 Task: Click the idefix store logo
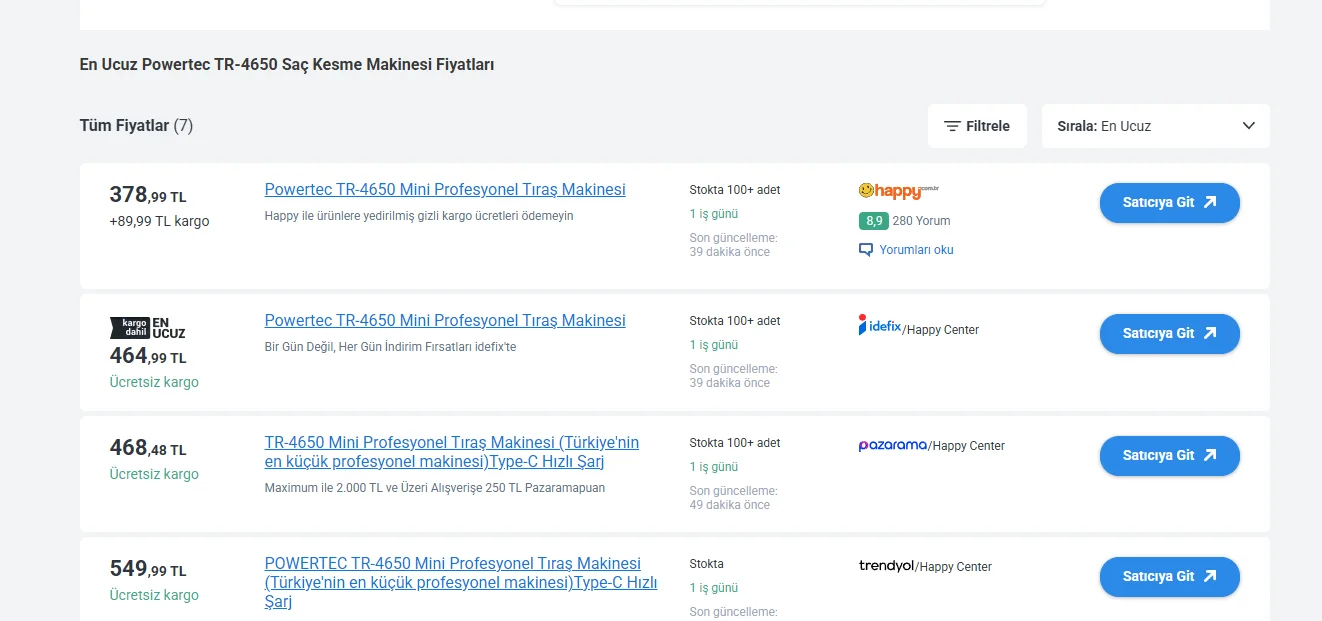tap(880, 326)
